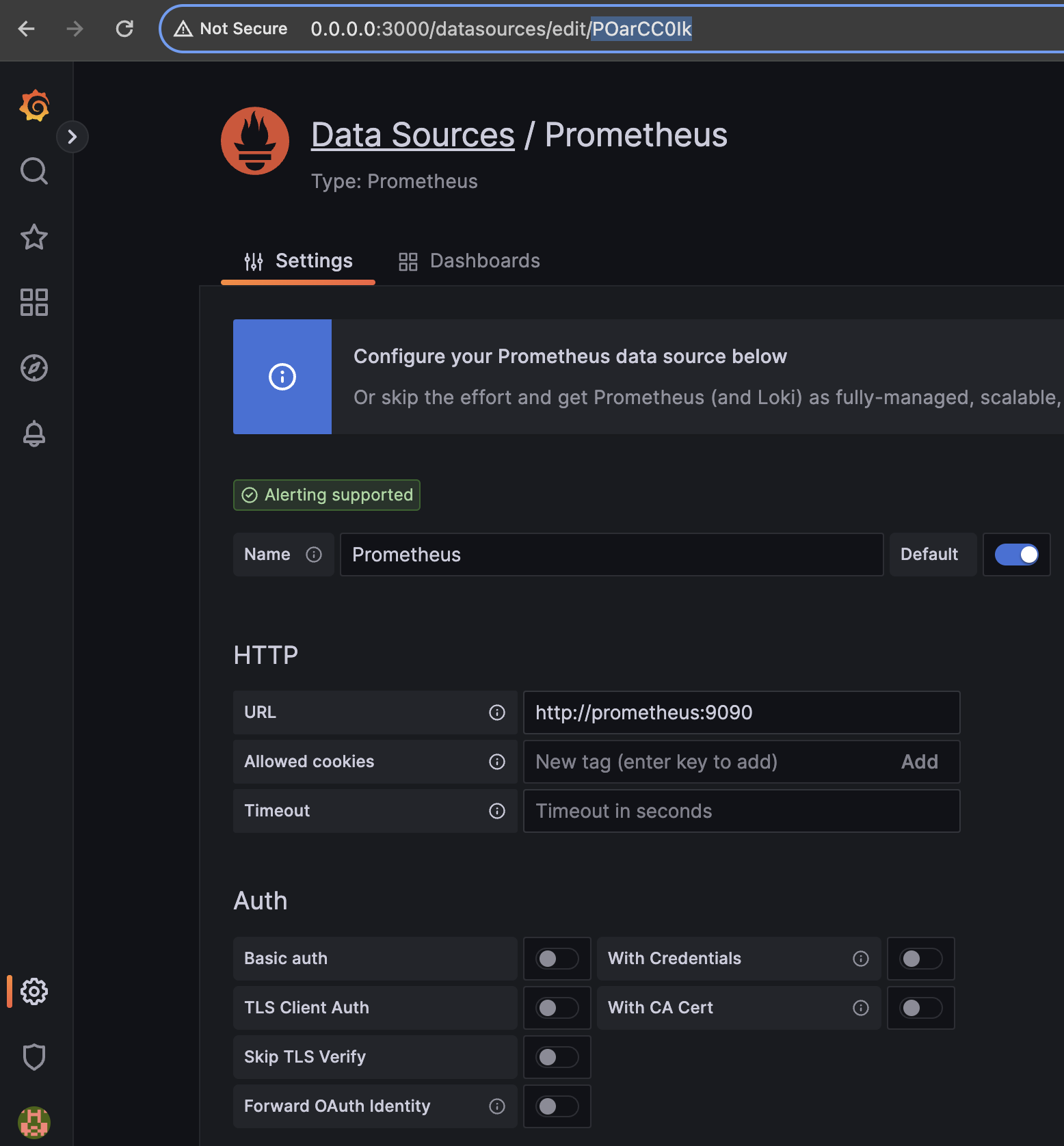Image resolution: width=1064 pixels, height=1146 pixels.
Task: Show info tooltip for Forward OAuth Identity
Action: [x=497, y=1106]
